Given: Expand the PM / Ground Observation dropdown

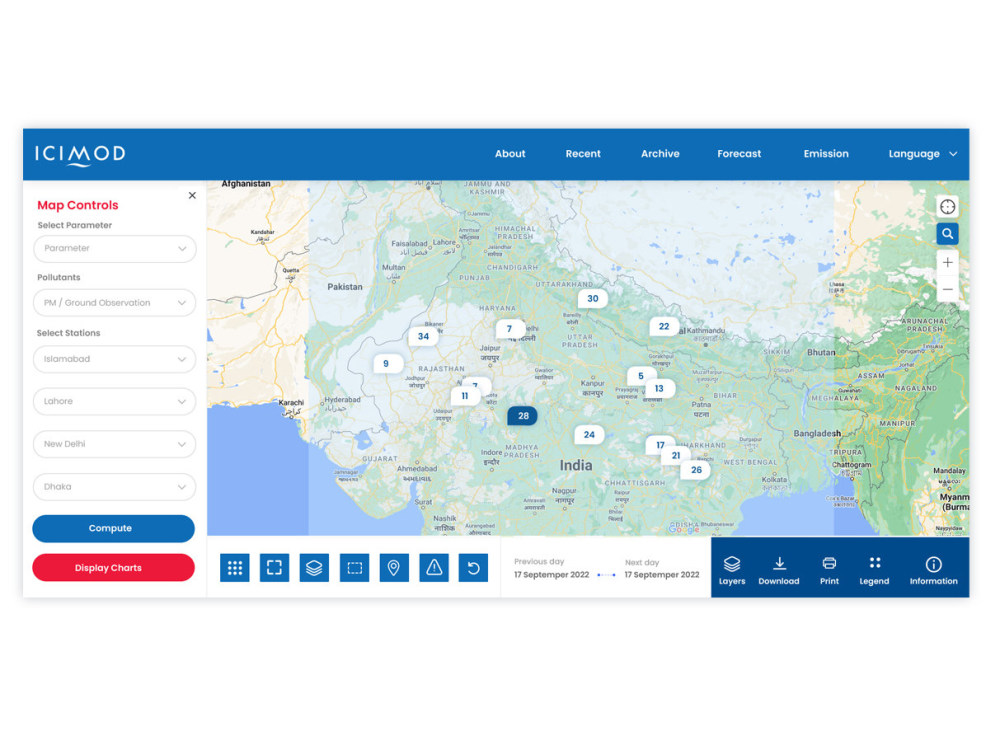Looking at the screenshot, I should [115, 303].
